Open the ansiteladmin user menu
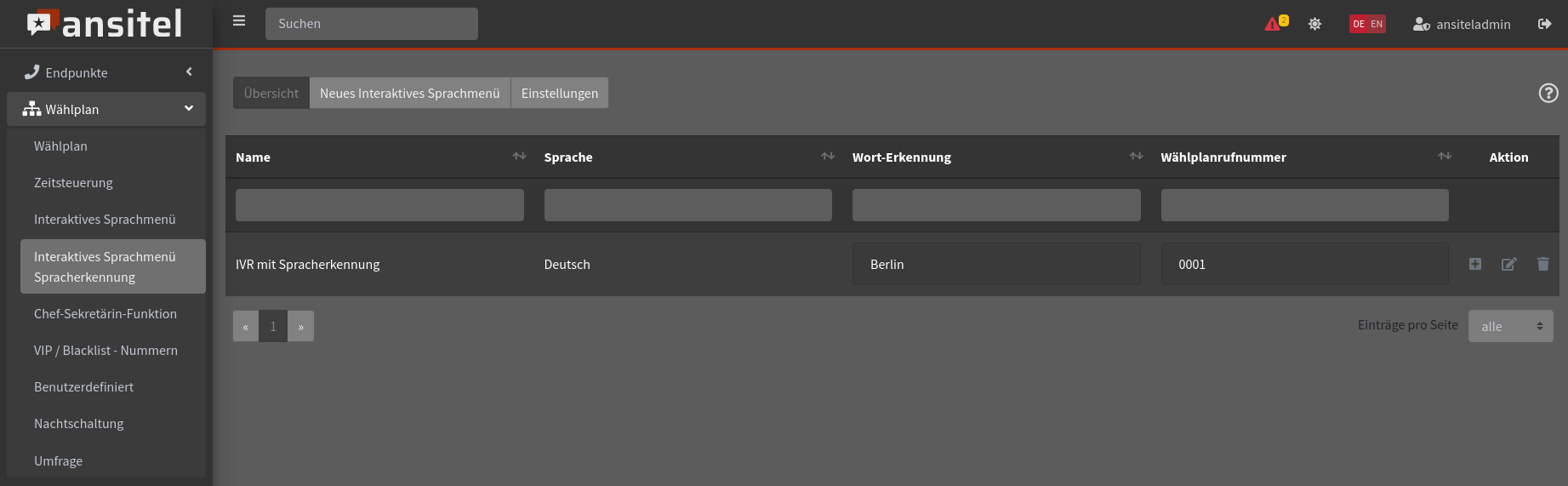Image resolution: width=1568 pixels, height=486 pixels. point(1462,24)
